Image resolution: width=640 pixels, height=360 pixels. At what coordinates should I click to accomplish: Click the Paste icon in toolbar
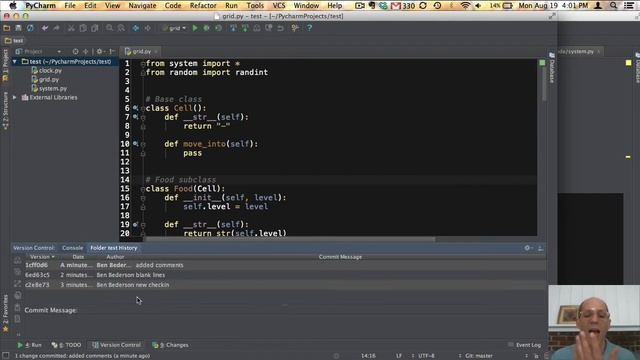(x=95, y=28)
